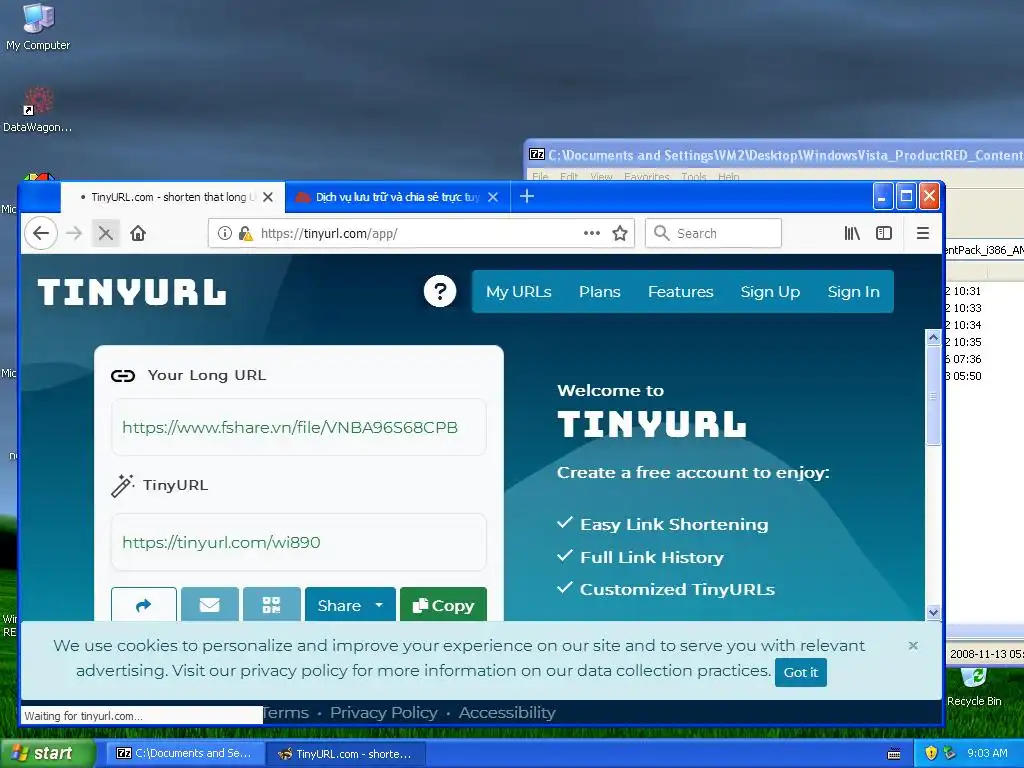Screen dimensions: 1024x768
Task: Open My Computer desktop icon
Action: point(38,27)
